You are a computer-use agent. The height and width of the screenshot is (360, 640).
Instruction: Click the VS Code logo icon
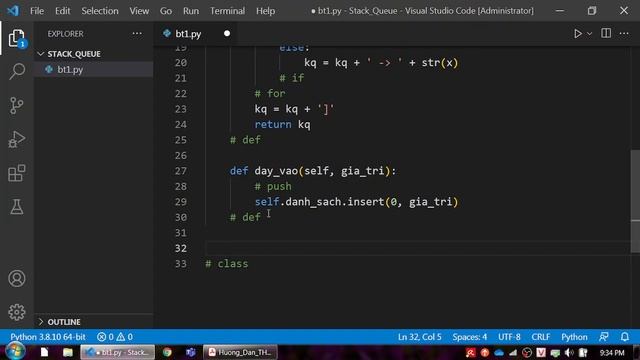[x=13, y=11]
